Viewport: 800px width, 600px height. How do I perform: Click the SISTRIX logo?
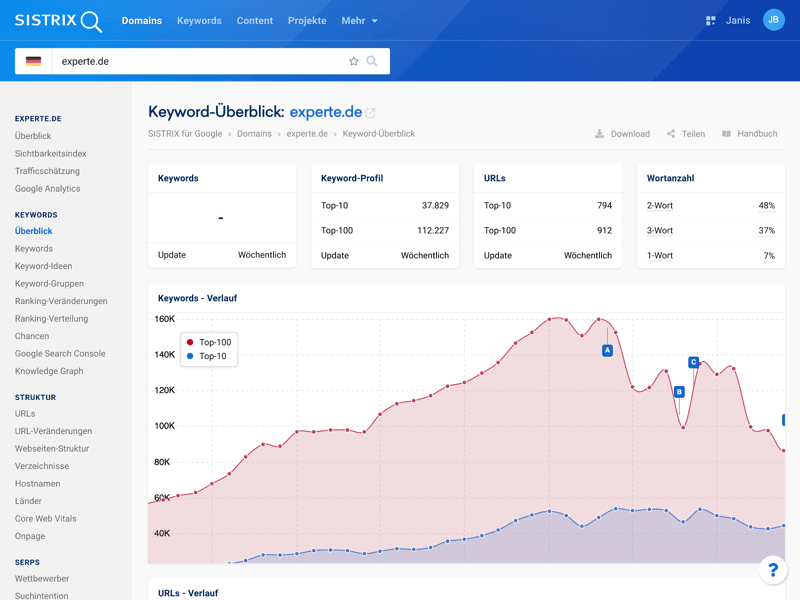tap(58, 21)
